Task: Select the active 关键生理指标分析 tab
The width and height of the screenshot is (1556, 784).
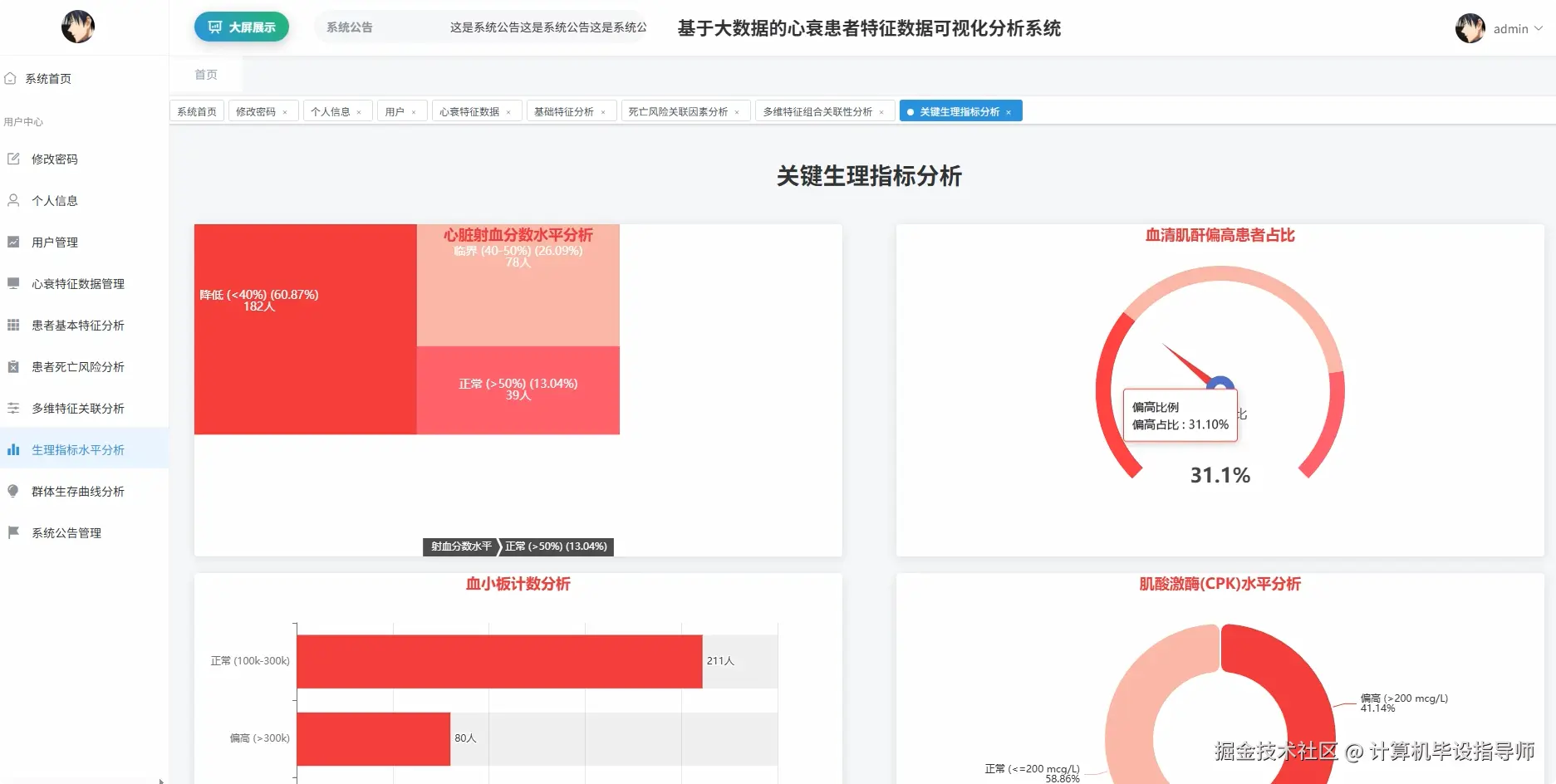Action: coord(960,111)
